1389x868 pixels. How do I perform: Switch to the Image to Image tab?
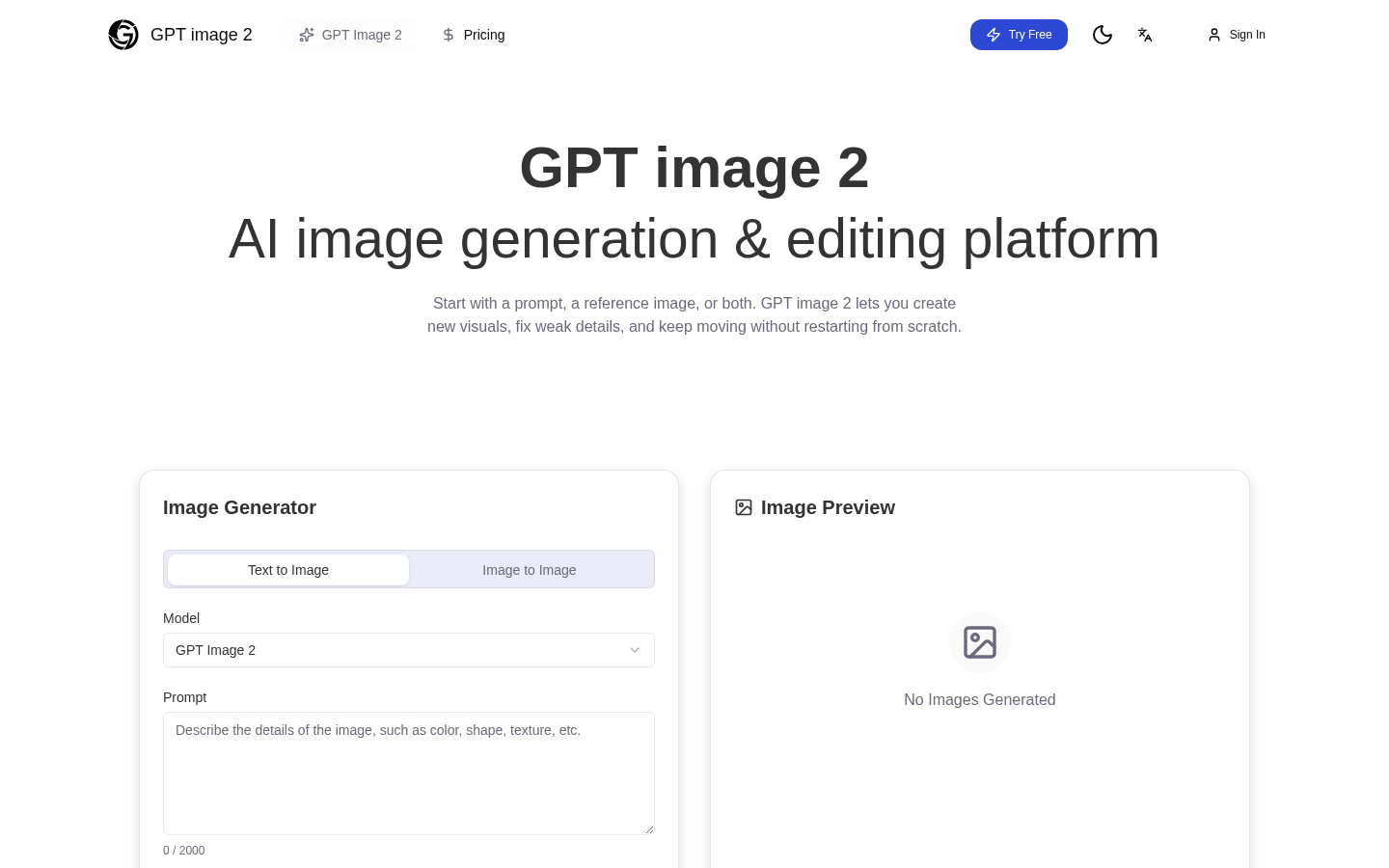tap(530, 570)
